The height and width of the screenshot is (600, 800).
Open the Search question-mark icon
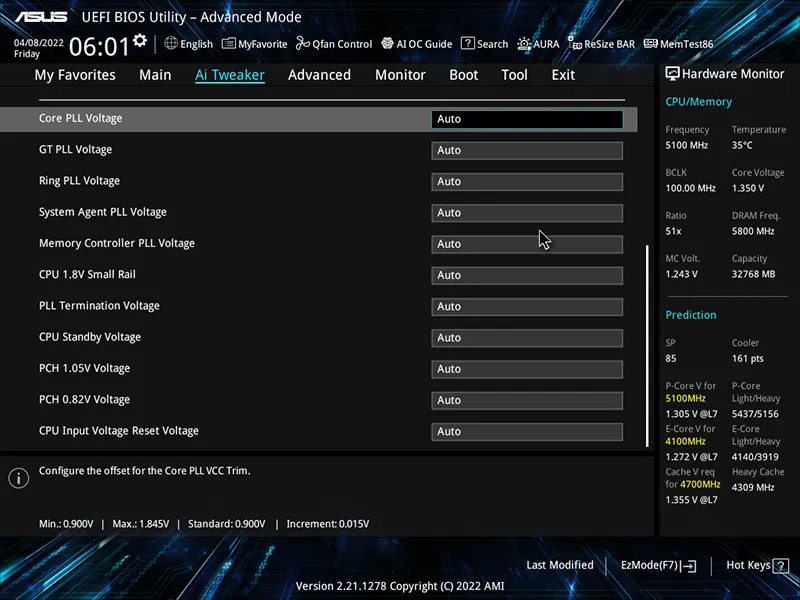pyautogui.click(x=467, y=43)
